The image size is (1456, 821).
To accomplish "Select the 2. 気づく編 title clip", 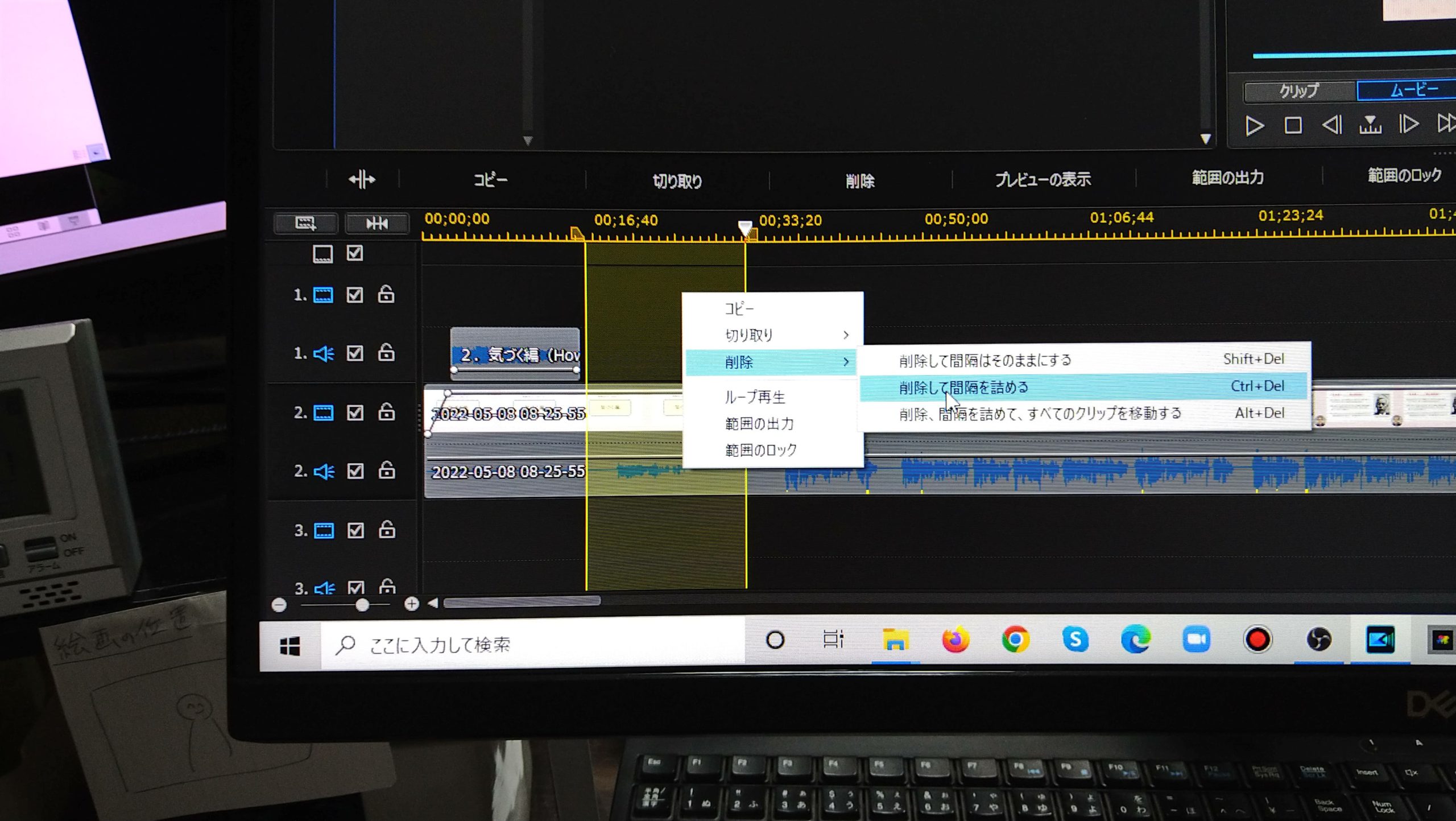I will point(515,354).
